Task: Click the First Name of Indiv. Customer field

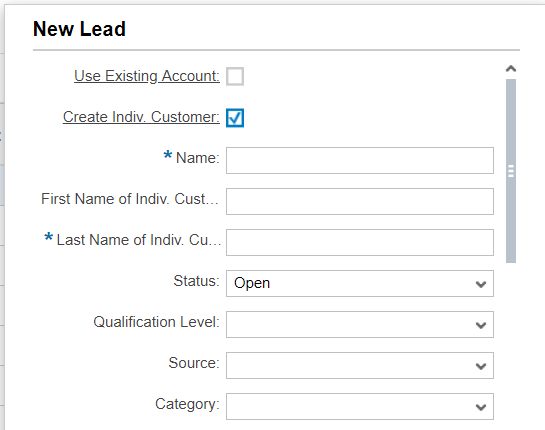Action: pyautogui.click(x=360, y=202)
